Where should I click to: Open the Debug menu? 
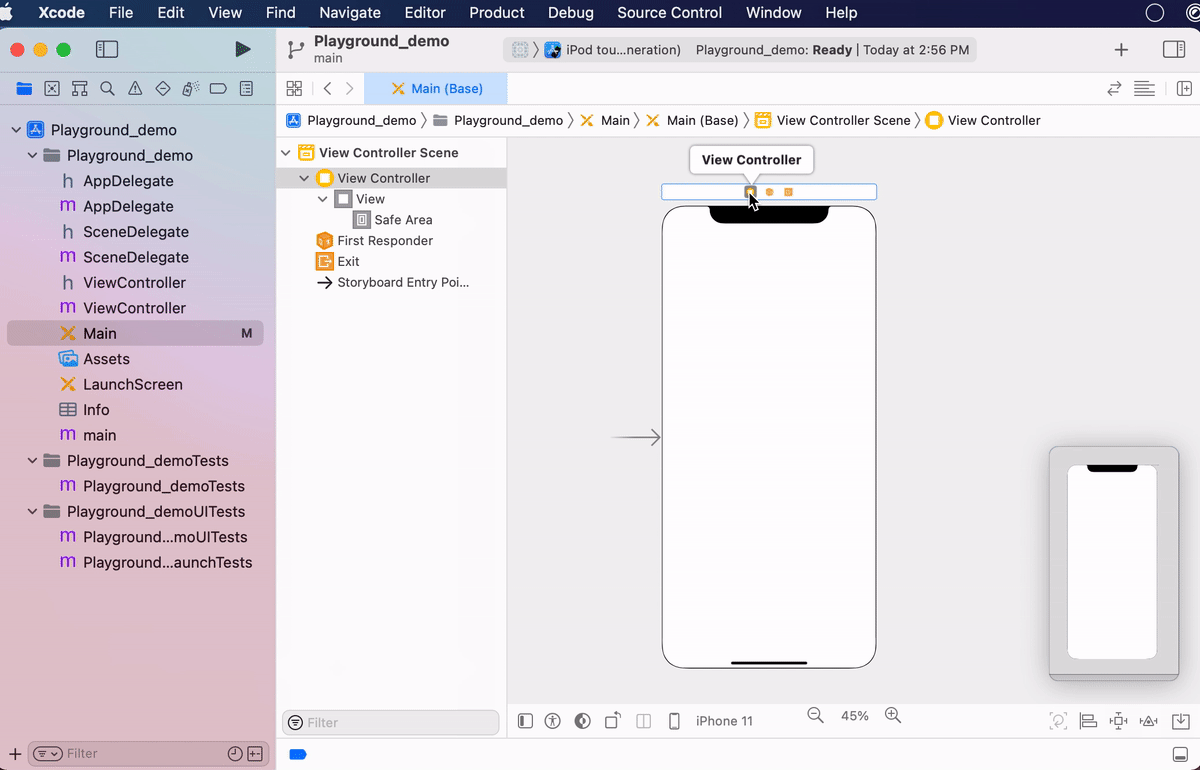(571, 13)
